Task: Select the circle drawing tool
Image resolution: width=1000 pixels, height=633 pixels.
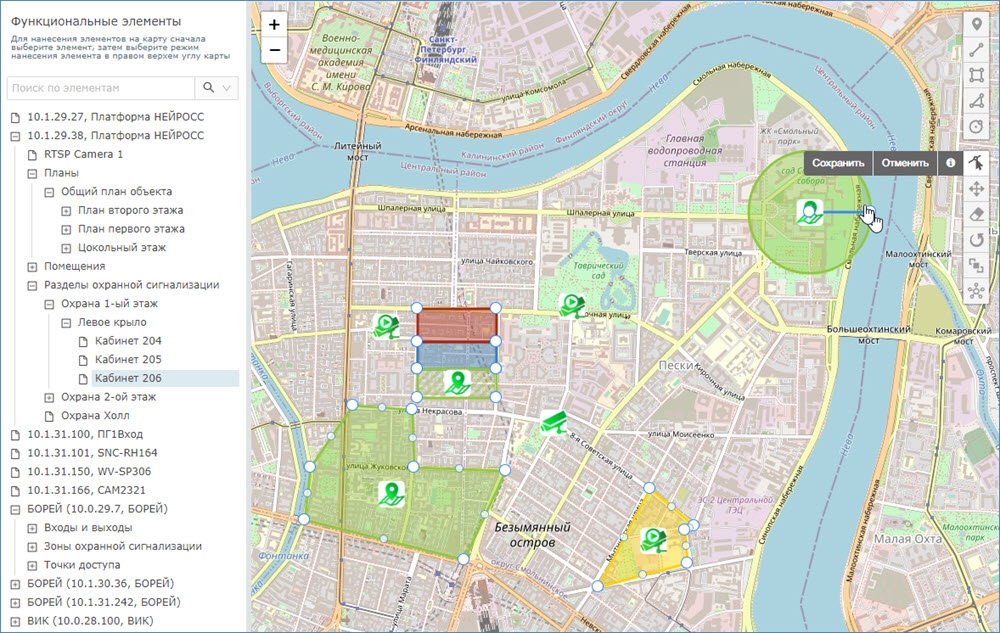Action: (x=976, y=127)
